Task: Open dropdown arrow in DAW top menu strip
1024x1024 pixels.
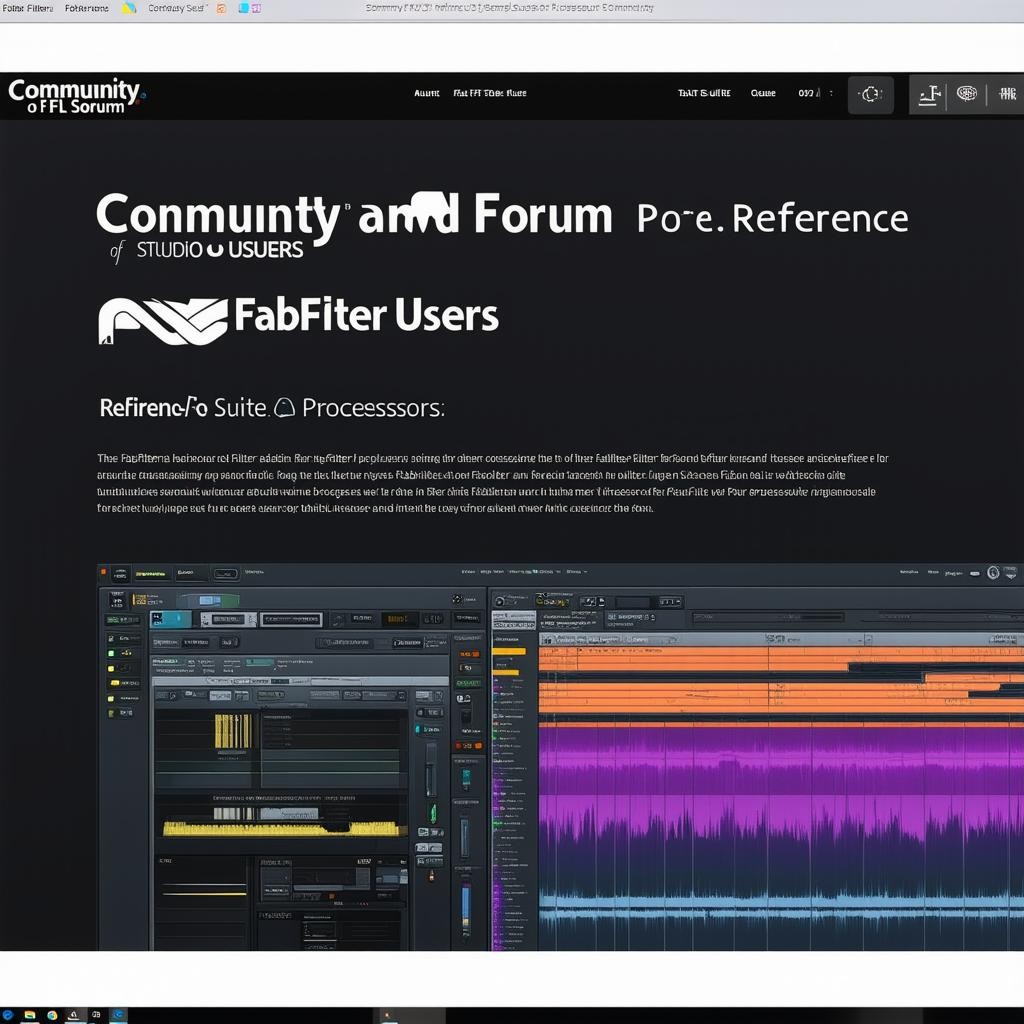Action: [x=585, y=573]
